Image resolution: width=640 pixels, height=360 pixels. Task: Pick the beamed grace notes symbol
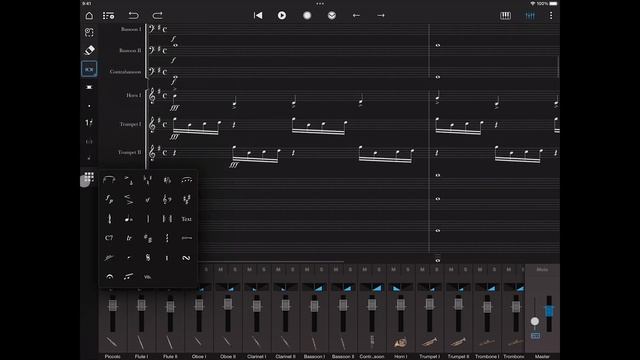[x=128, y=276]
